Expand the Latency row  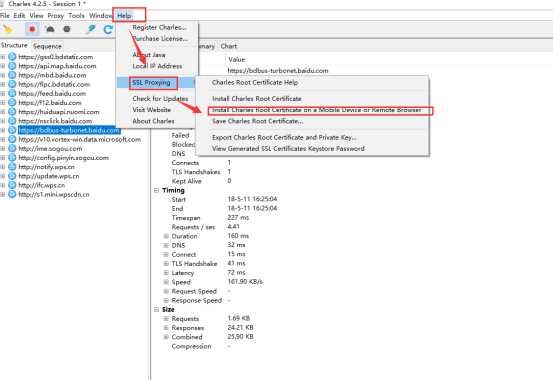[166, 273]
